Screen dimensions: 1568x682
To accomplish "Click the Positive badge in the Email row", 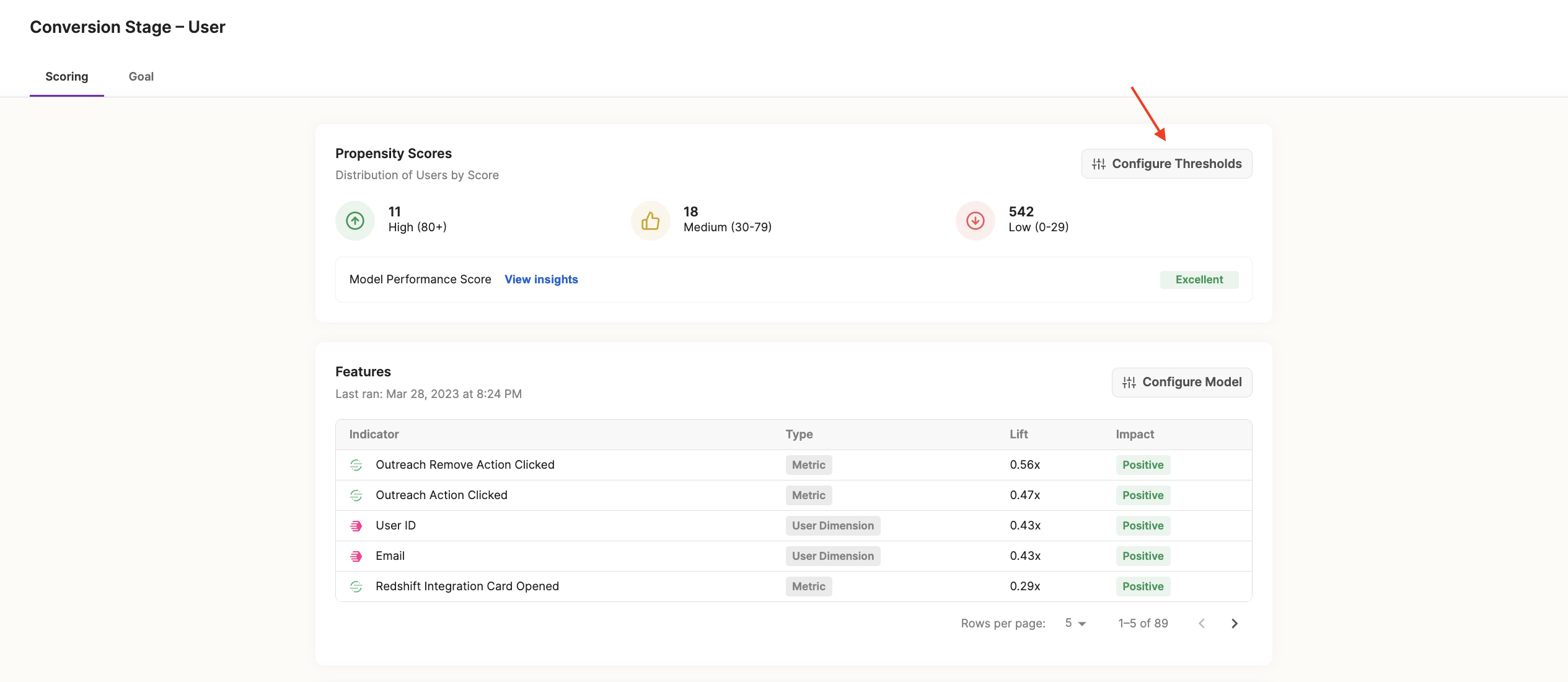I will coord(1142,556).
